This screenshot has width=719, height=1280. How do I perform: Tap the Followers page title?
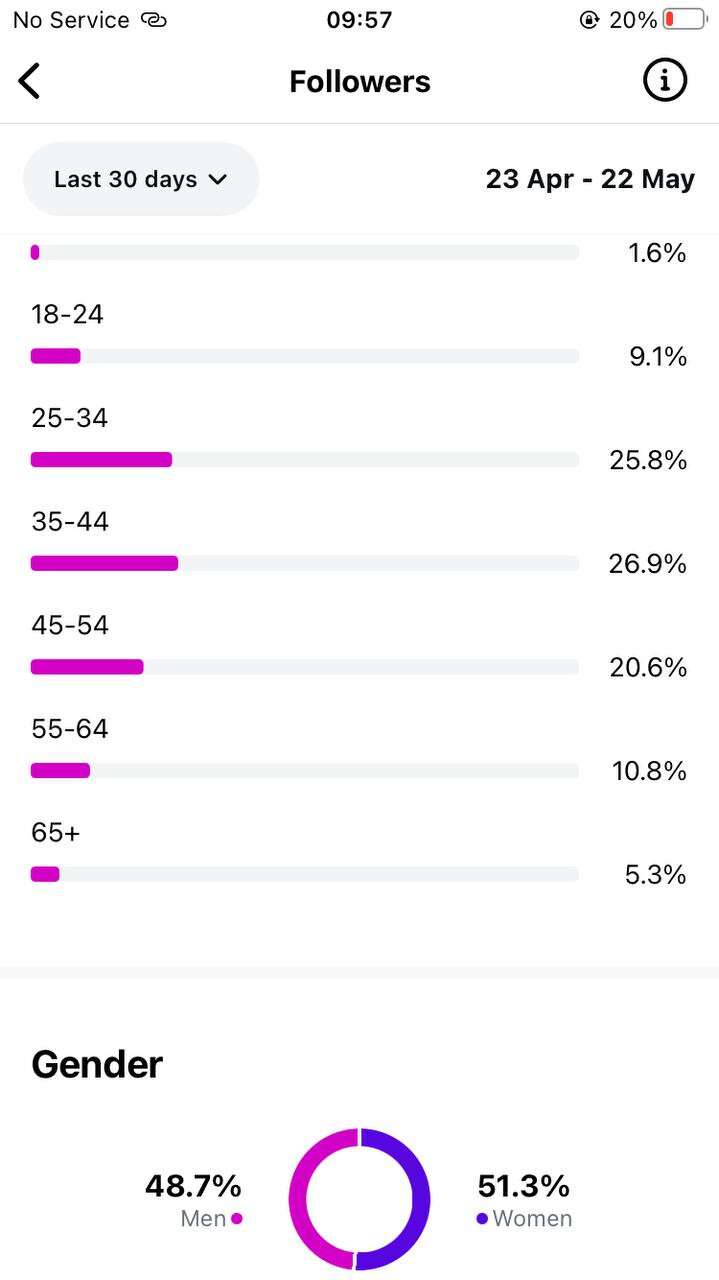[x=360, y=81]
